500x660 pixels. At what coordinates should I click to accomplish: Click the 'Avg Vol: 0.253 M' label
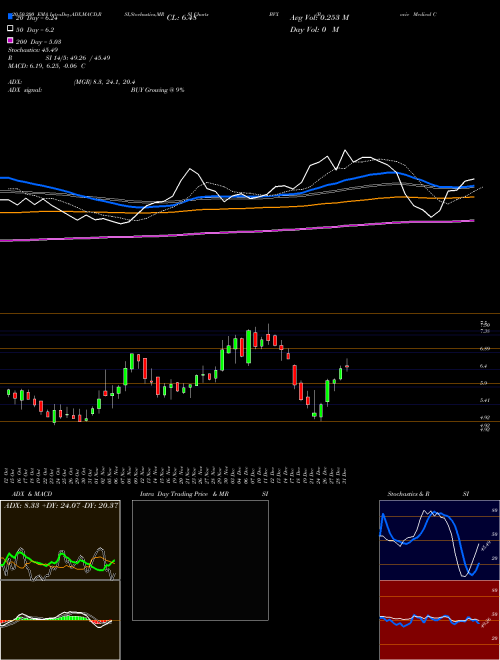319,17
